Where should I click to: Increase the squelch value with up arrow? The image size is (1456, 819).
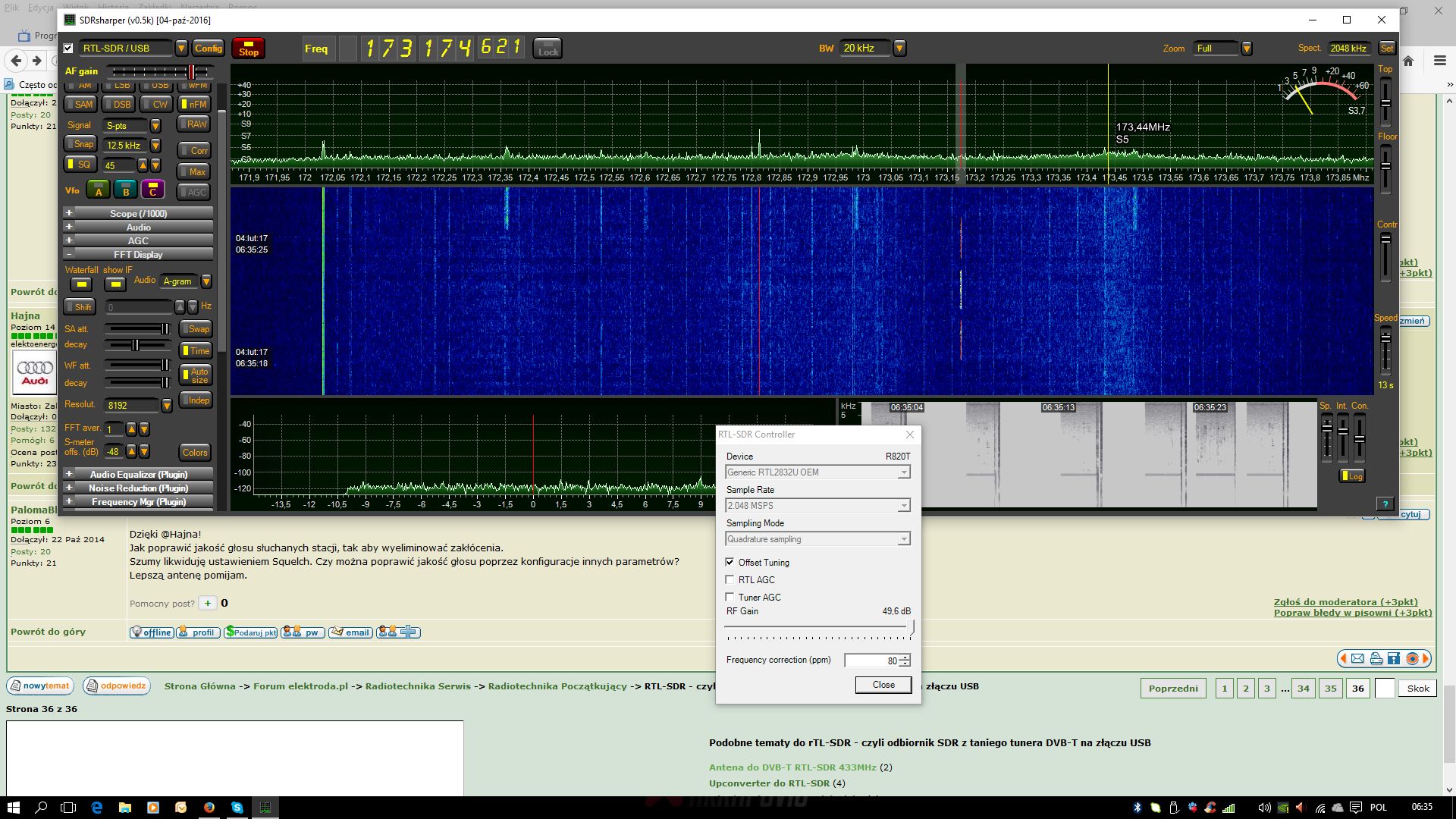point(142,165)
